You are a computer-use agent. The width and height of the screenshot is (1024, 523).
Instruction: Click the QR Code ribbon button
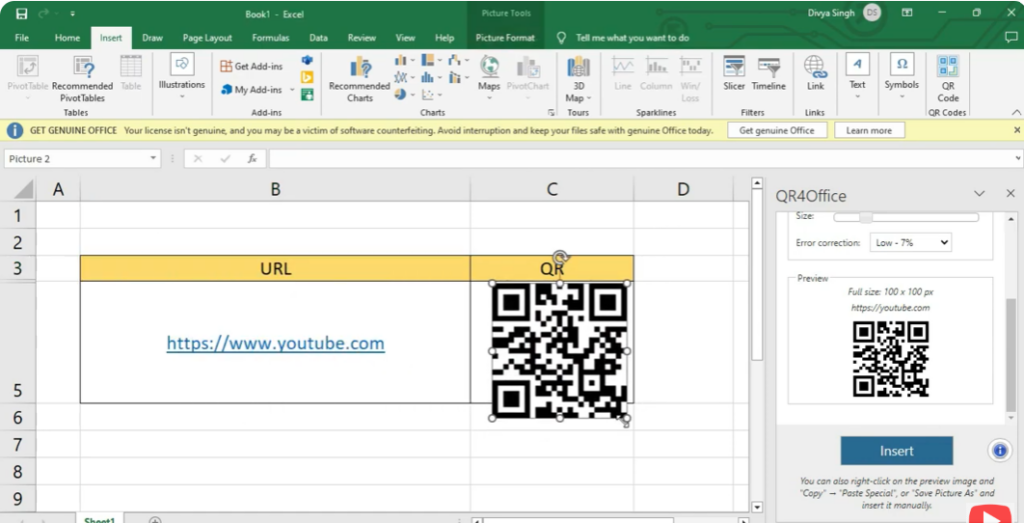coord(948,79)
